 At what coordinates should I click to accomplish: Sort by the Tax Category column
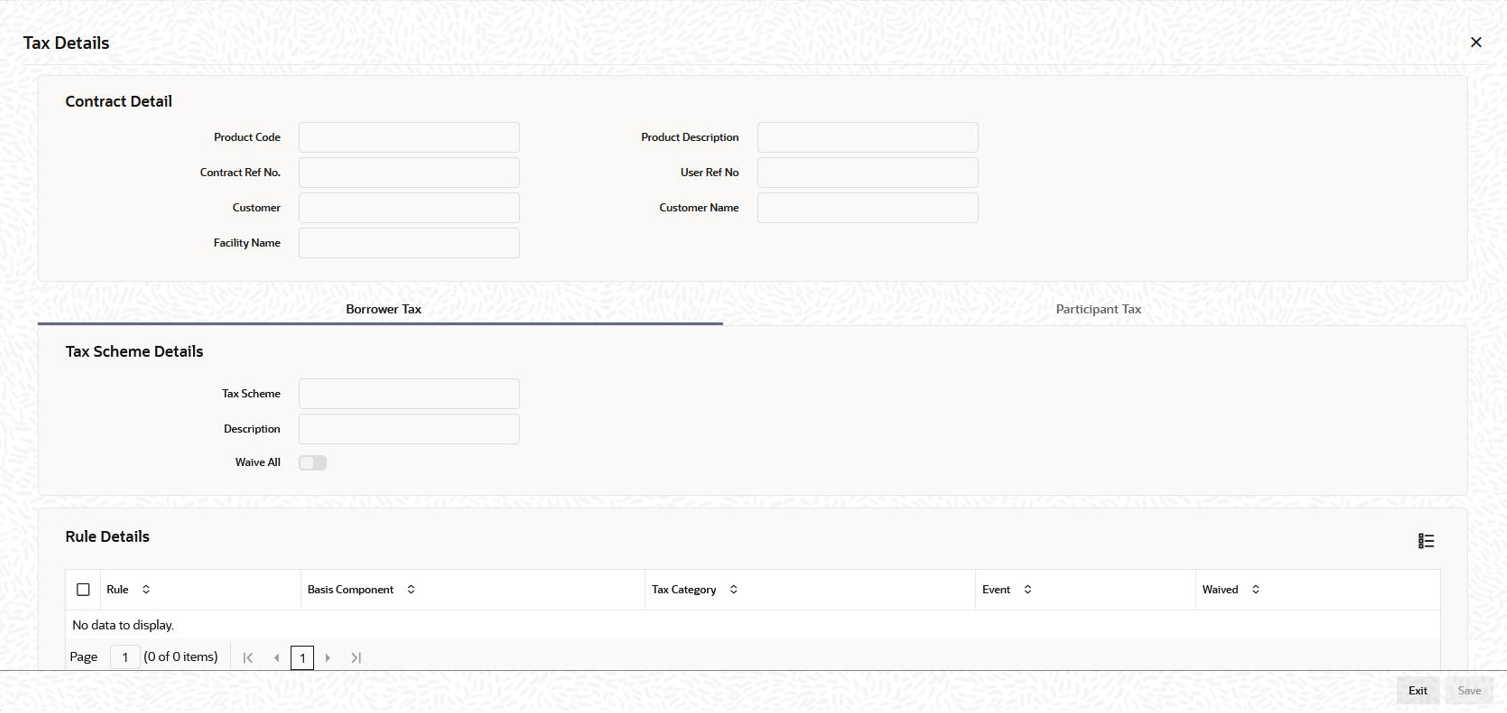pyautogui.click(x=733, y=590)
